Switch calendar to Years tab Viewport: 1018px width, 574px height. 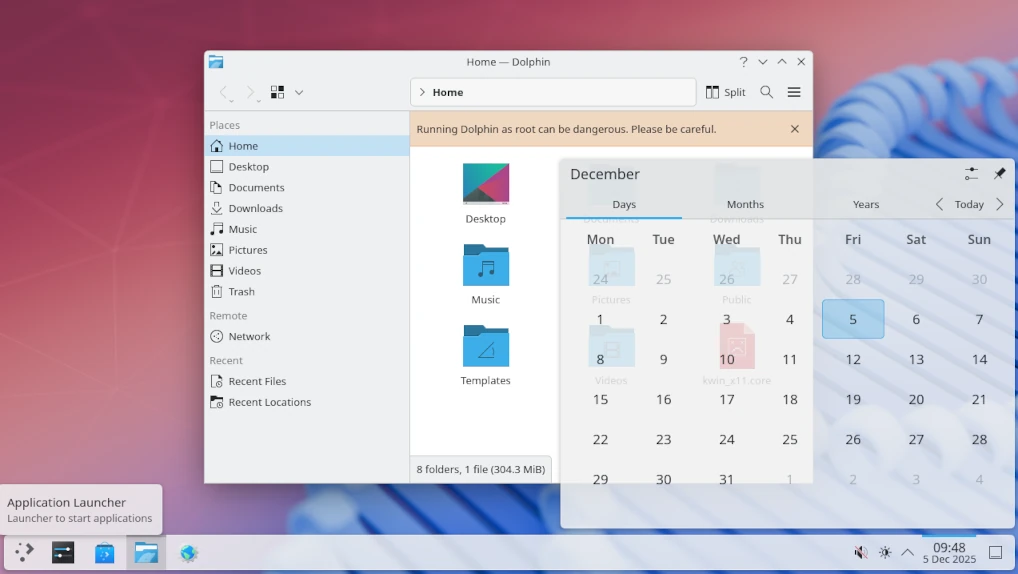(866, 204)
